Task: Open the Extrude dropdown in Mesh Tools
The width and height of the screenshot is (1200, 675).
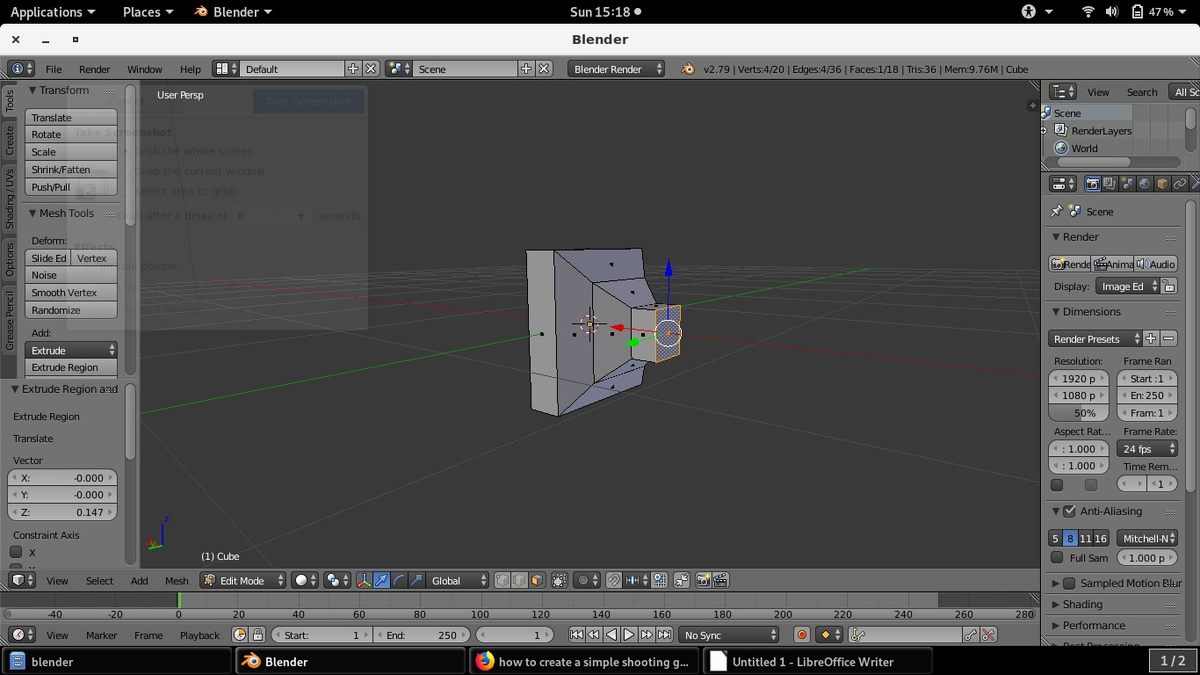Action: coord(71,350)
